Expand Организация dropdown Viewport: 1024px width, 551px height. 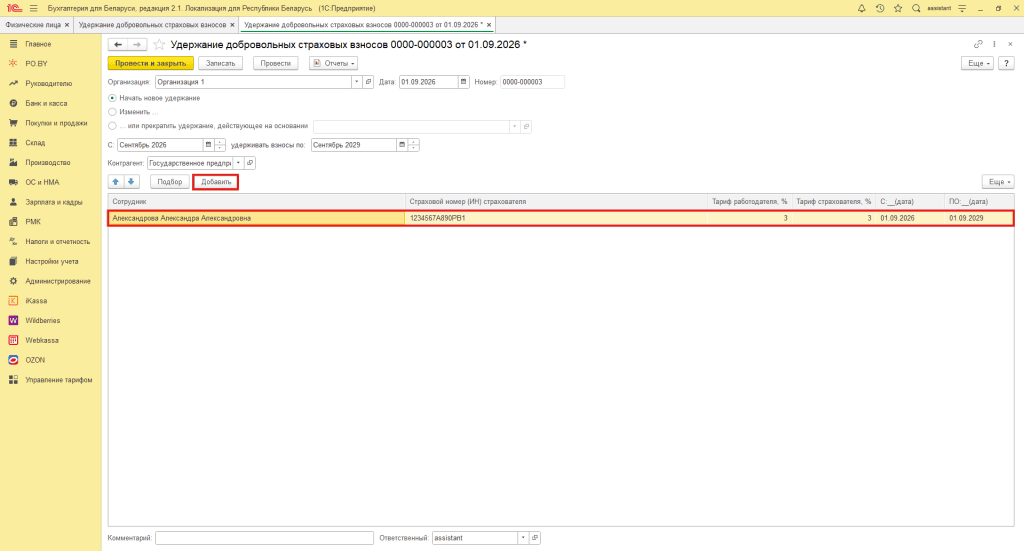pyautogui.click(x=357, y=82)
